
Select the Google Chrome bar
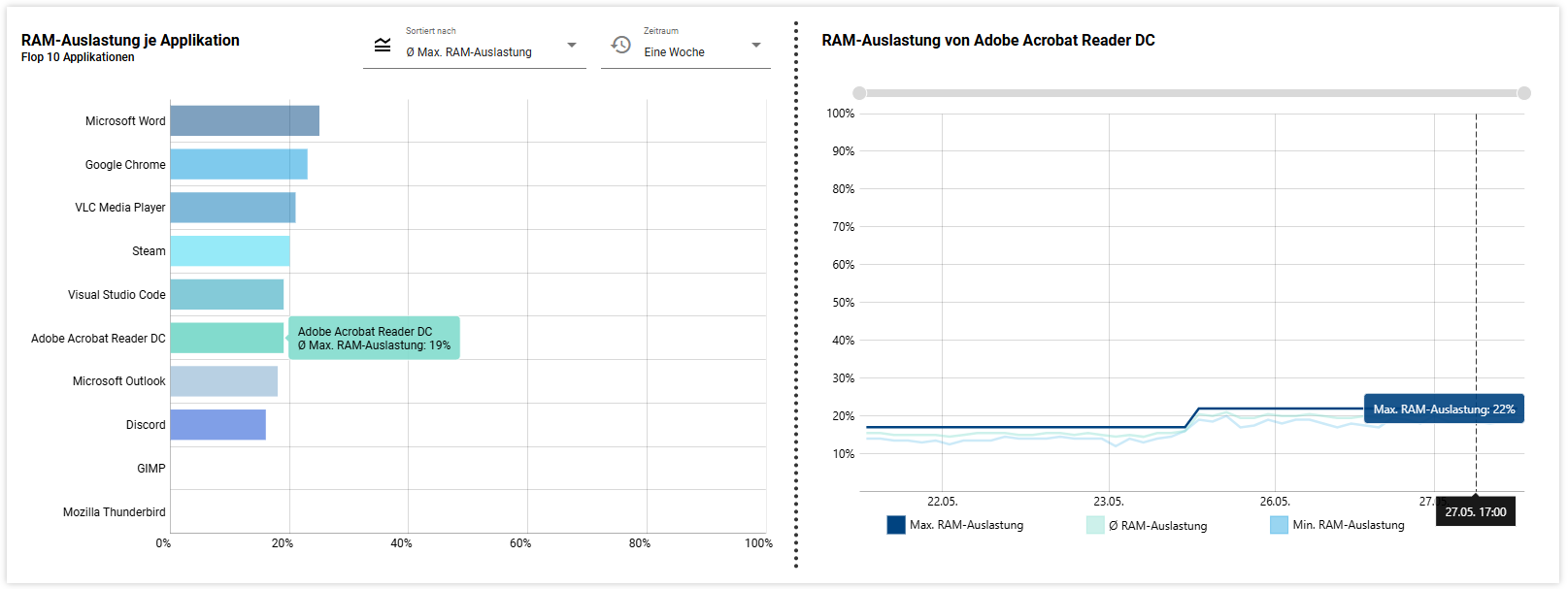coord(239,165)
